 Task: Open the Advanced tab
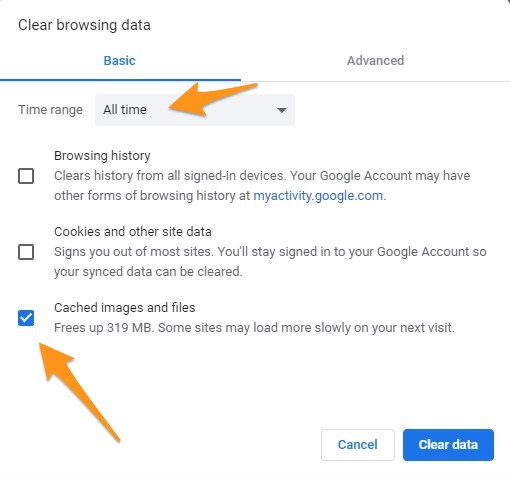click(375, 61)
